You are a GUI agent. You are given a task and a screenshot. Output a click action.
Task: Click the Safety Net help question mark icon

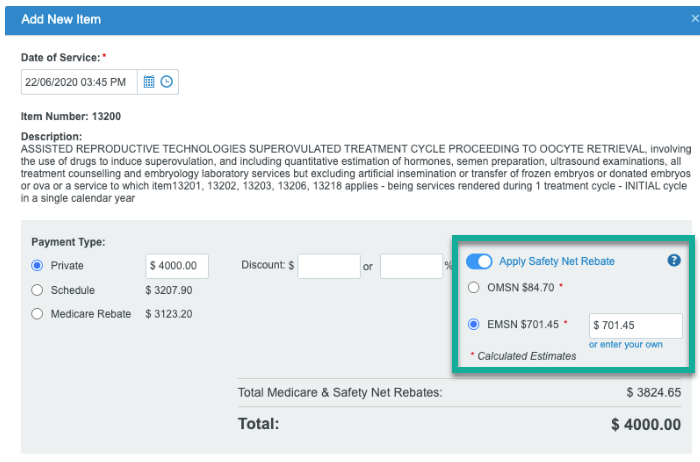click(x=674, y=260)
